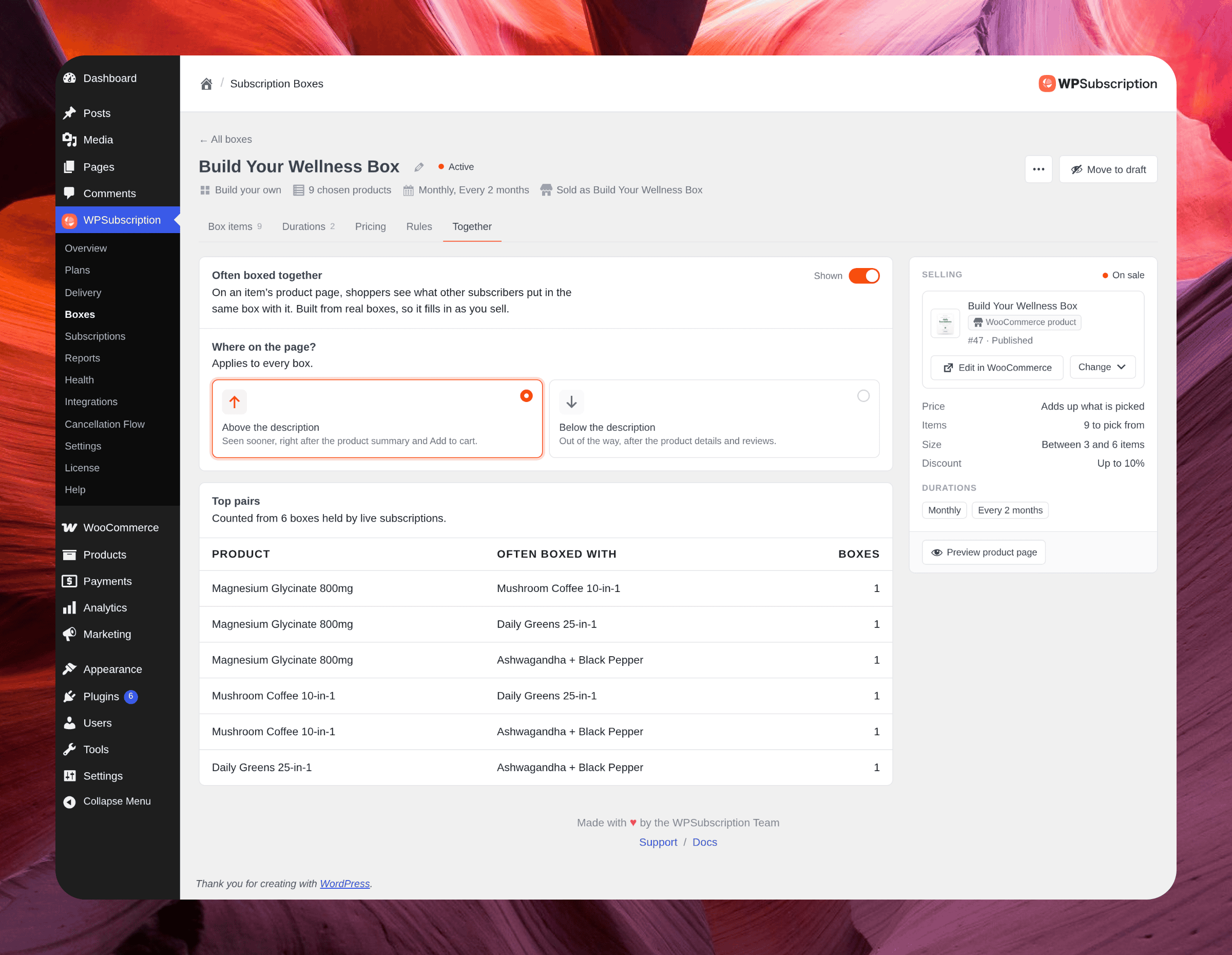The height and width of the screenshot is (955, 1232).
Task: Click the WordPress link in footer
Action: coord(344,883)
